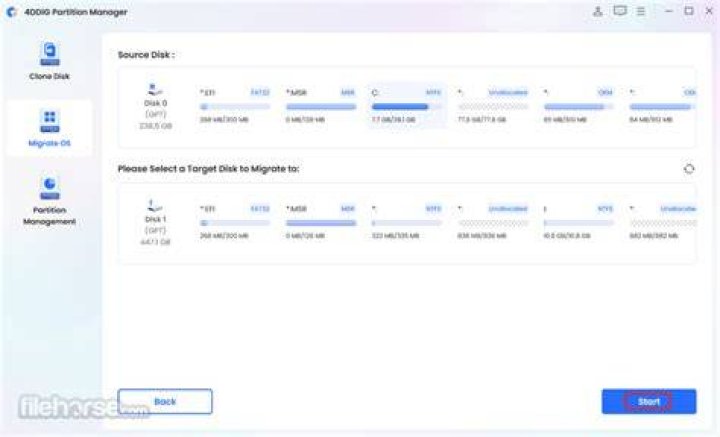Click Disk 0 MSR usage bar
Screen dimensions: 720x437
[321, 107]
